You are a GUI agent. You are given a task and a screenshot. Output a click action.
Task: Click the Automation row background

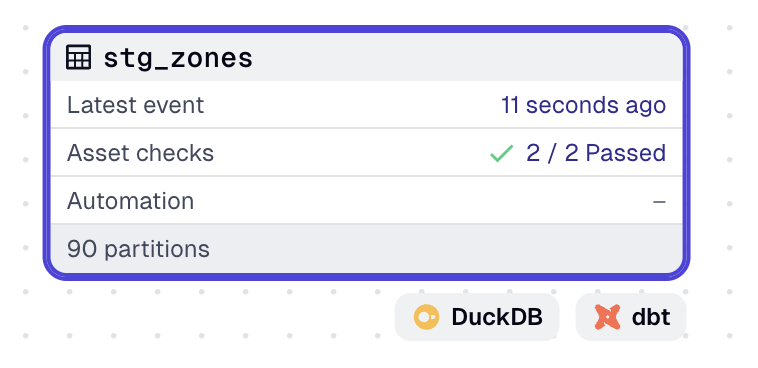point(366,201)
